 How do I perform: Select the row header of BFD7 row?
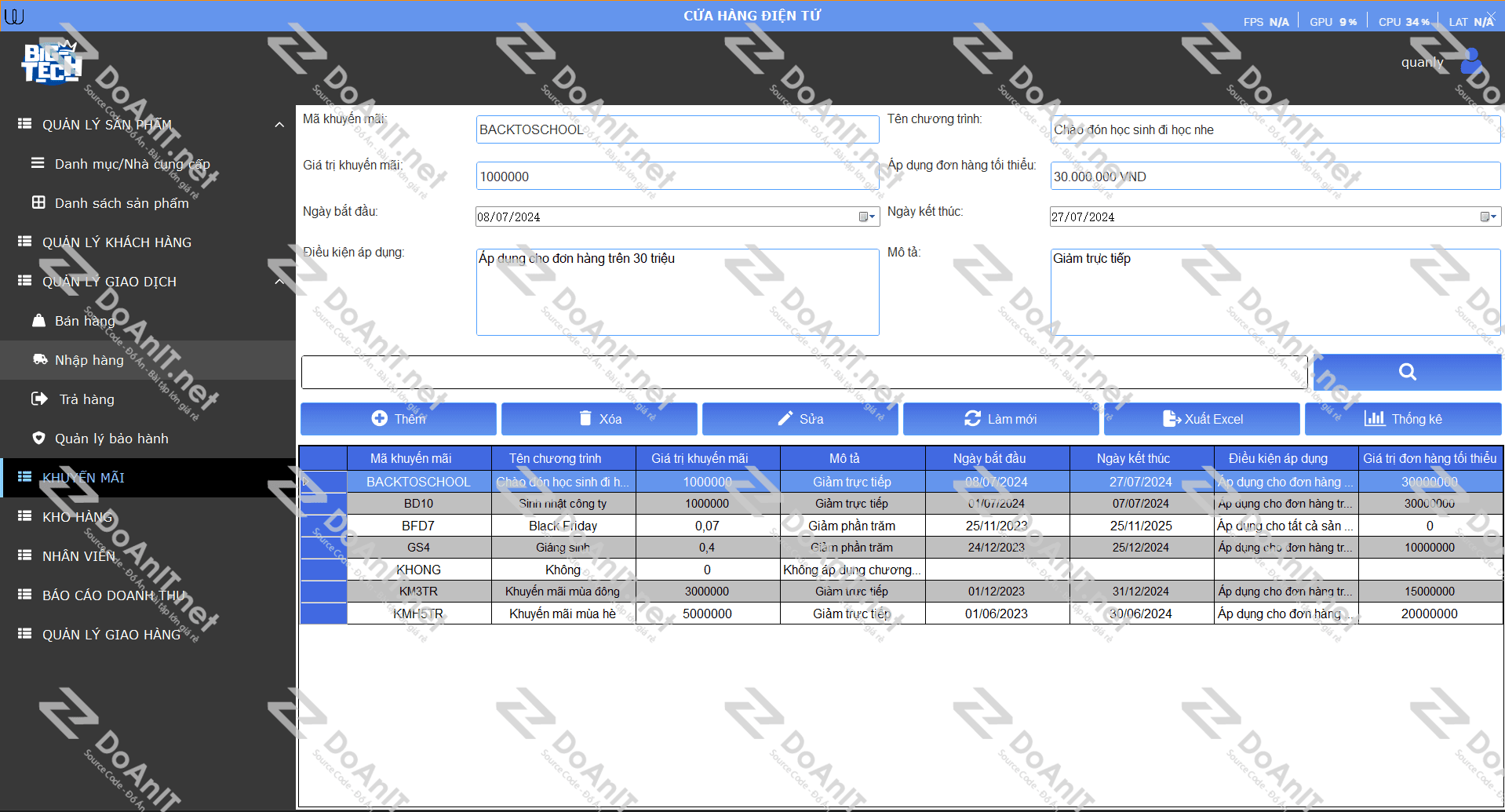click(323, 526)
